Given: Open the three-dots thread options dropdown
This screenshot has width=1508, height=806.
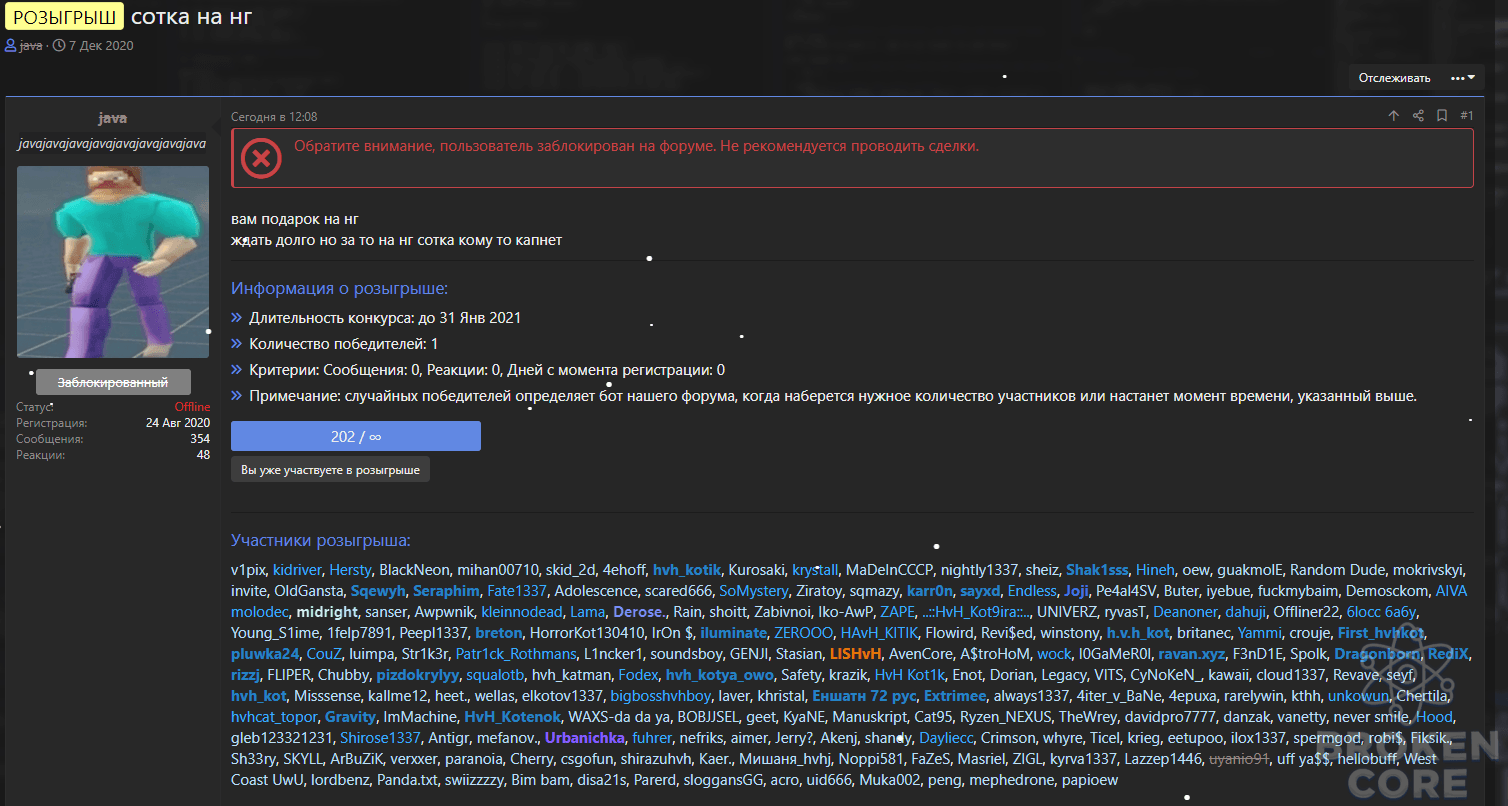Looking at the screenshot, I should [1463, 78].
